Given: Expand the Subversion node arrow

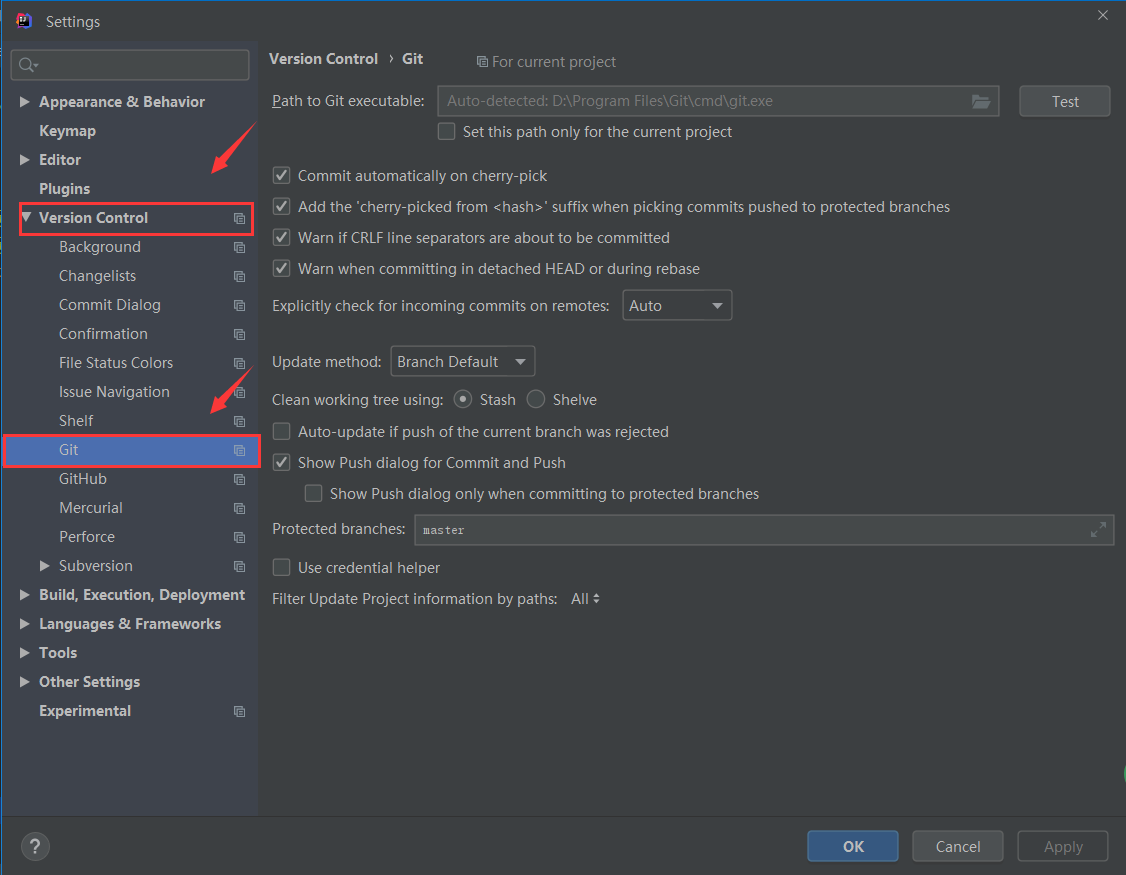Looking at the screenshot, I should pyautogui.click(x=45, y=566).
